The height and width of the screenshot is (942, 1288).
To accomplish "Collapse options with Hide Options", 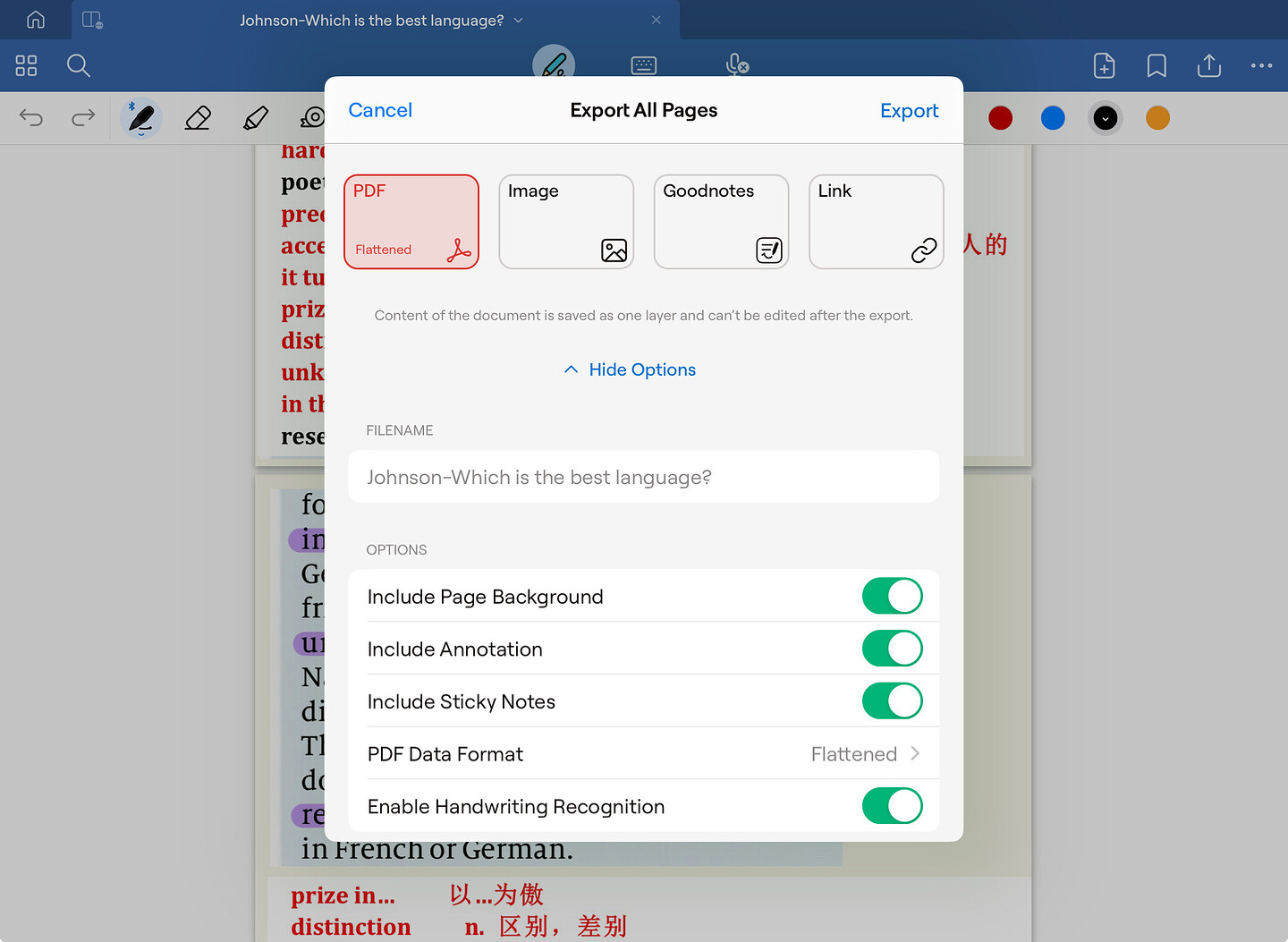I will click(631, 369).
